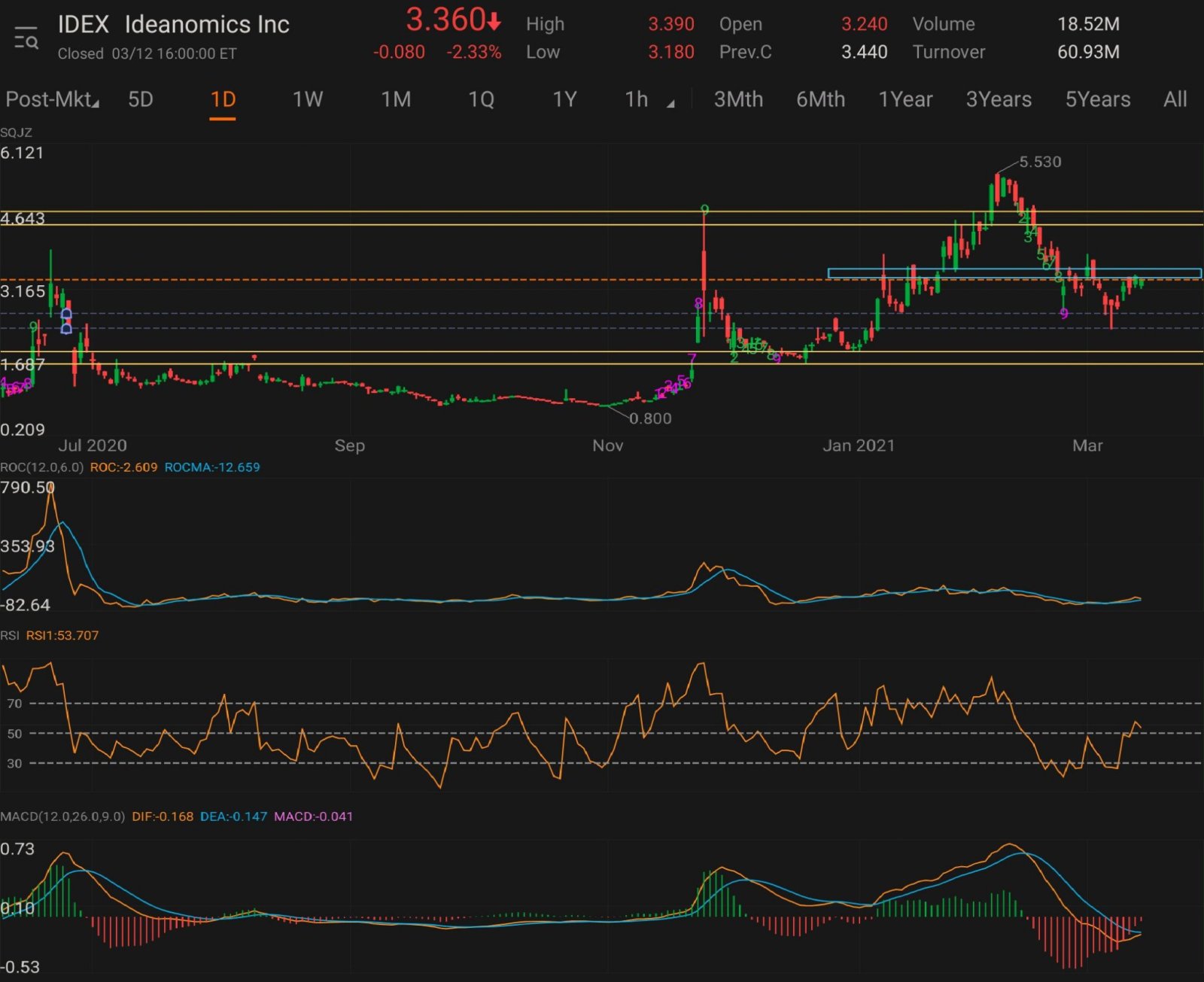The height and width of the screenshot is (982, 1204).
Task: Click the 0.800 low price marker
Action: (650, 418)
